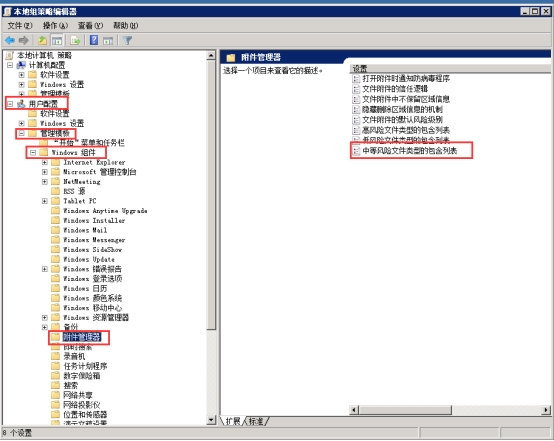Expand the Windows 资源管理器 folder node

pos(45,318)
